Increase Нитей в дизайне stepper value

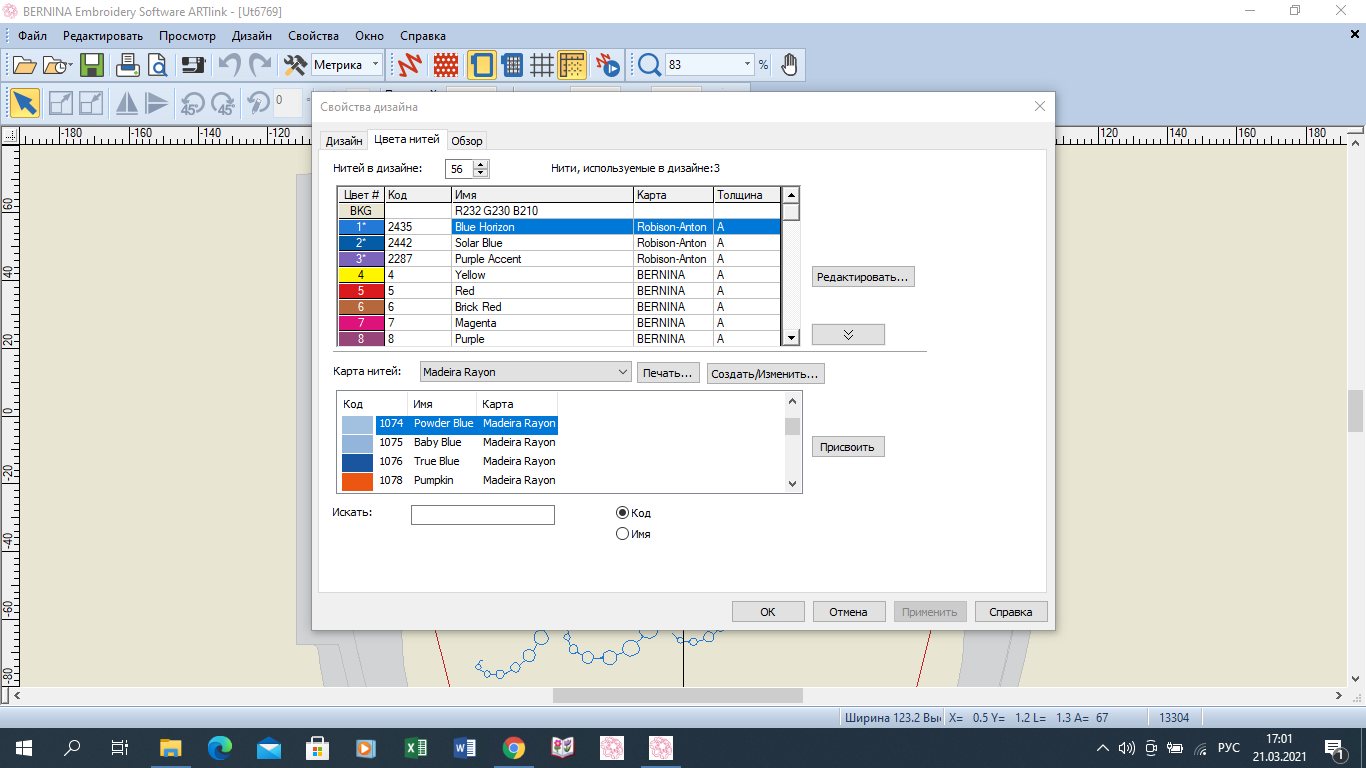tap(481, 165)
